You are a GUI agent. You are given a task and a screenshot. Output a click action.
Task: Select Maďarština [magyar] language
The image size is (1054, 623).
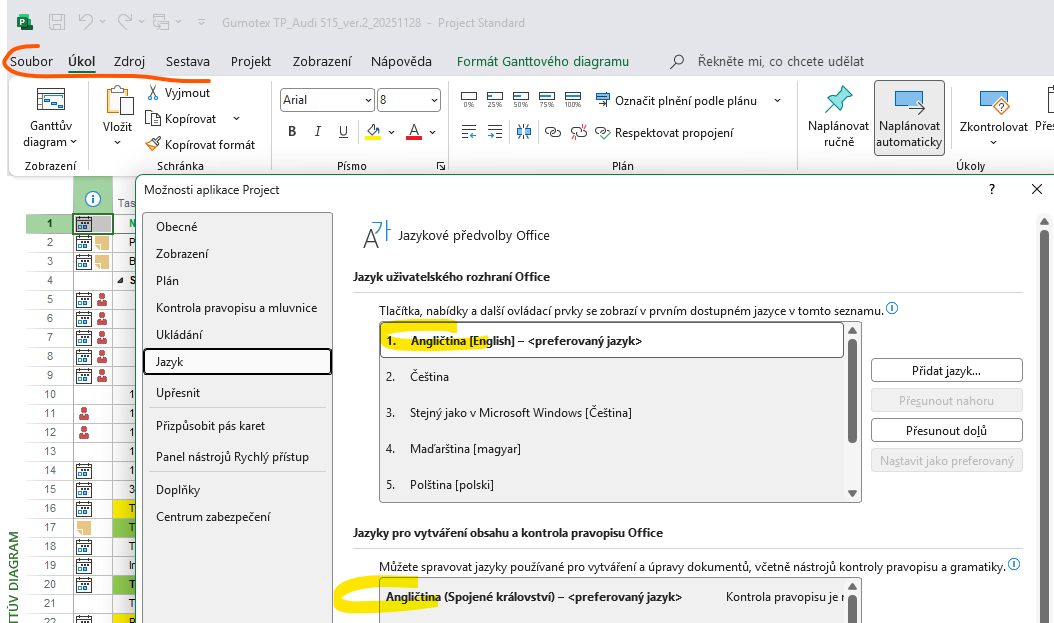click(x=612, y=448)
